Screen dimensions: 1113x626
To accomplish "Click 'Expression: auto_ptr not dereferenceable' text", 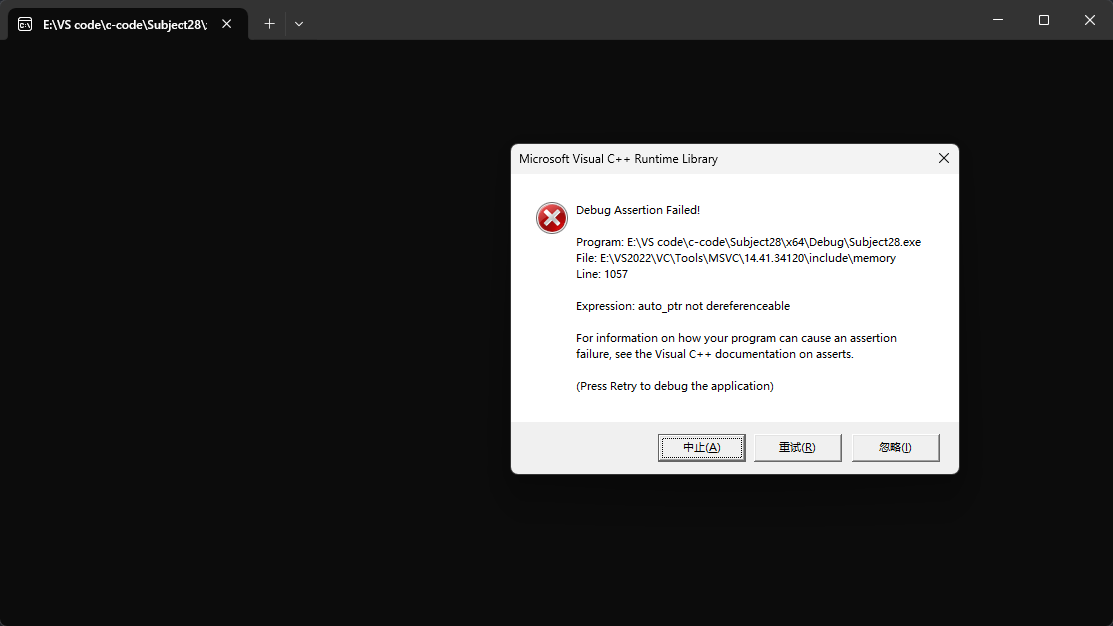I will coord(683,306).
